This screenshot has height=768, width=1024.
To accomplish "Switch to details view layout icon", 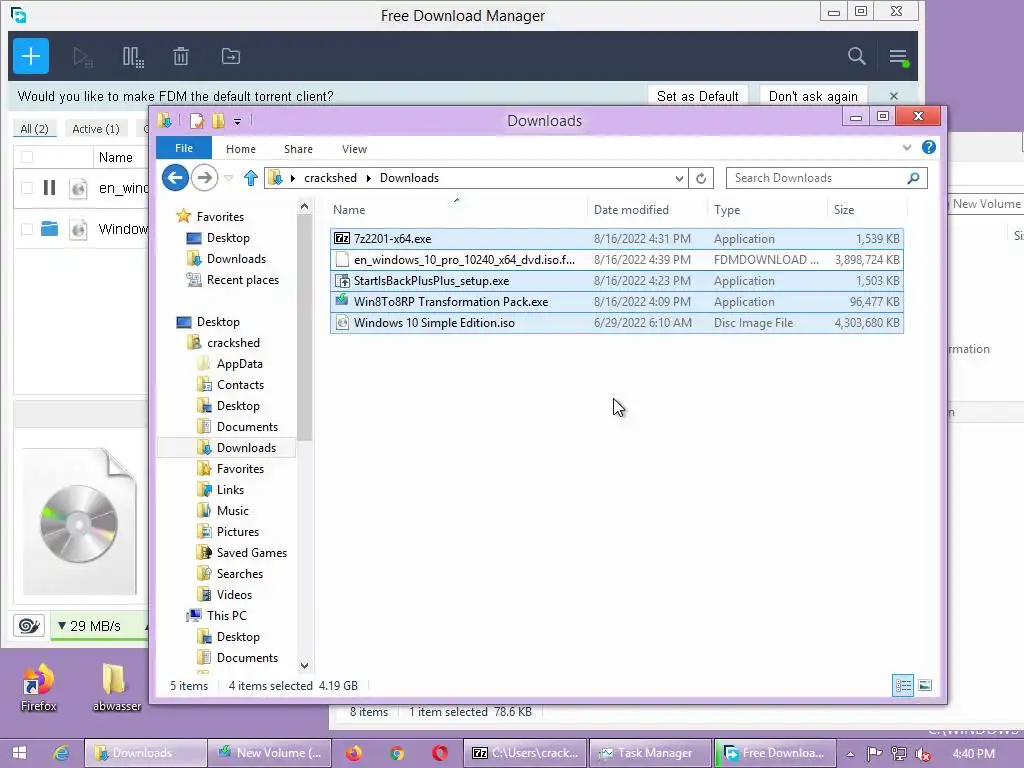I will (x=903, y=686).
